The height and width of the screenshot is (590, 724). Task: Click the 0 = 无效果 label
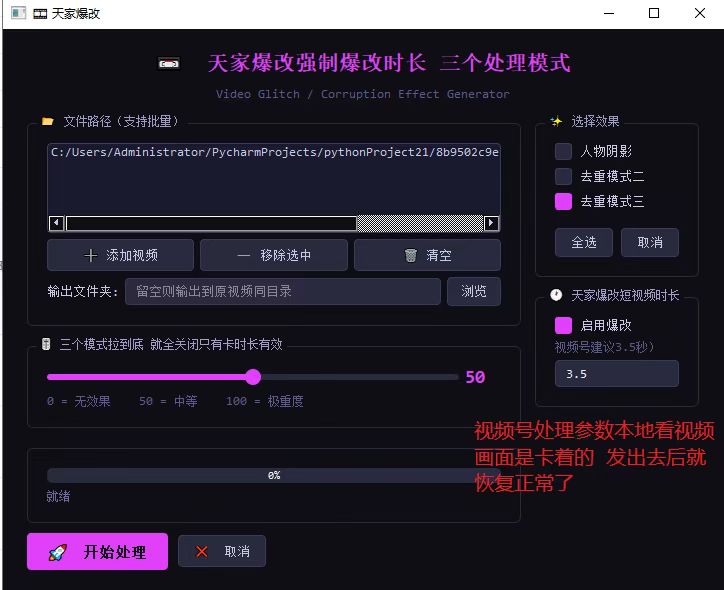click(x=78, y=401)
